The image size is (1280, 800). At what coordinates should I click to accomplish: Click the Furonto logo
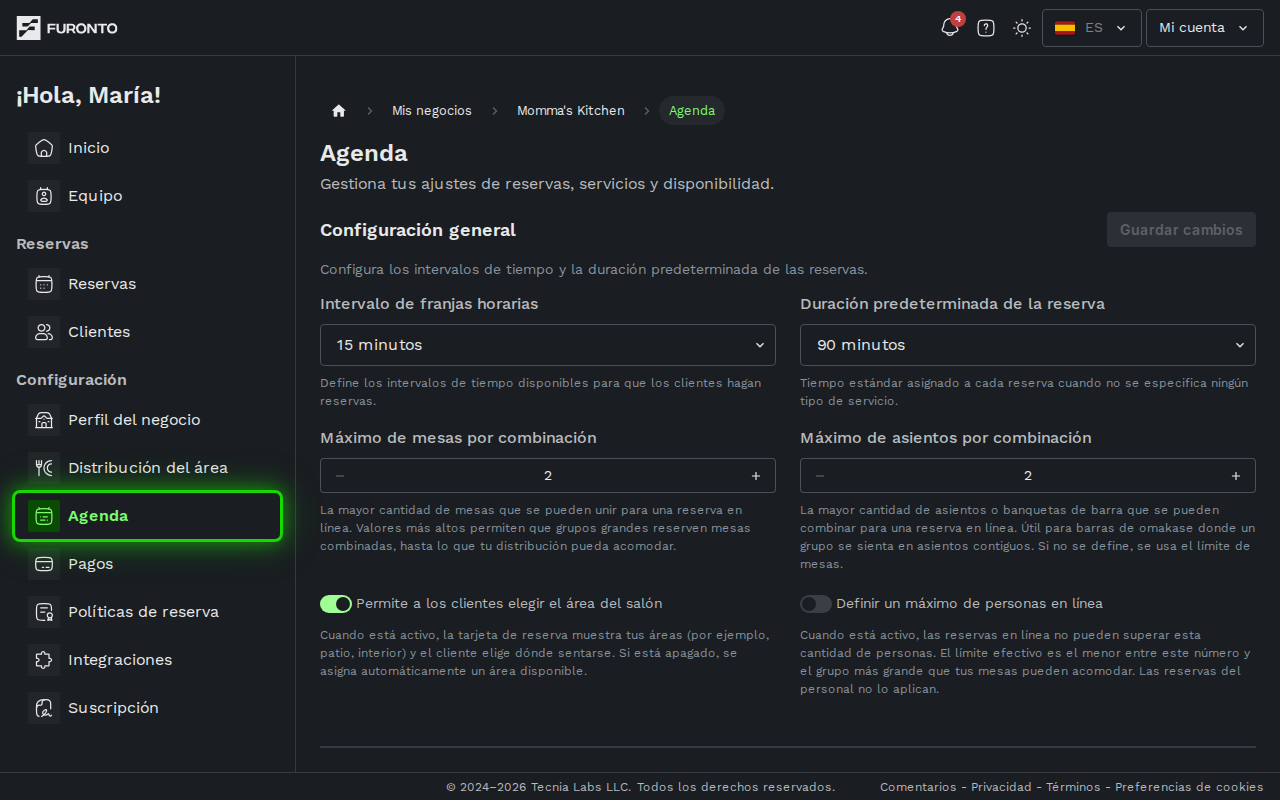[x=67, y=28]
